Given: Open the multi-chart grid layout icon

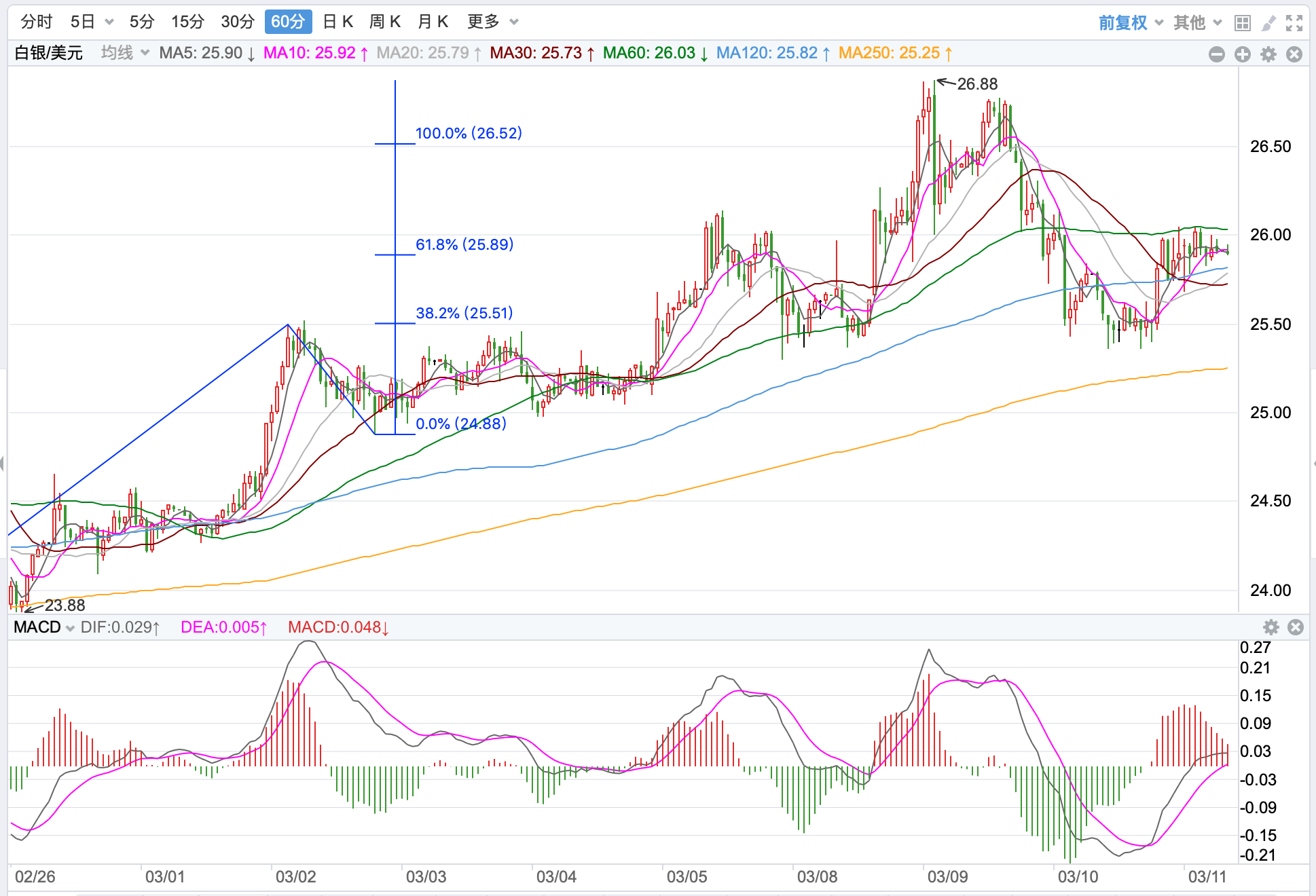Looking at the screenshot, I should click(x=1242, y=23).
